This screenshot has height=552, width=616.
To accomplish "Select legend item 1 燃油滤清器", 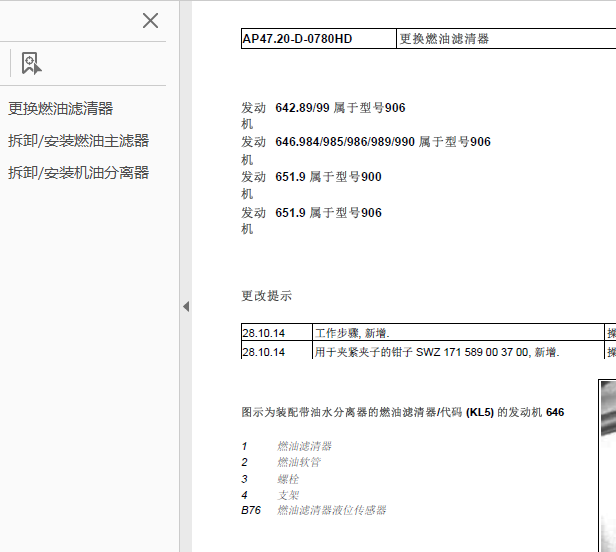I will [x=287, y=446].
